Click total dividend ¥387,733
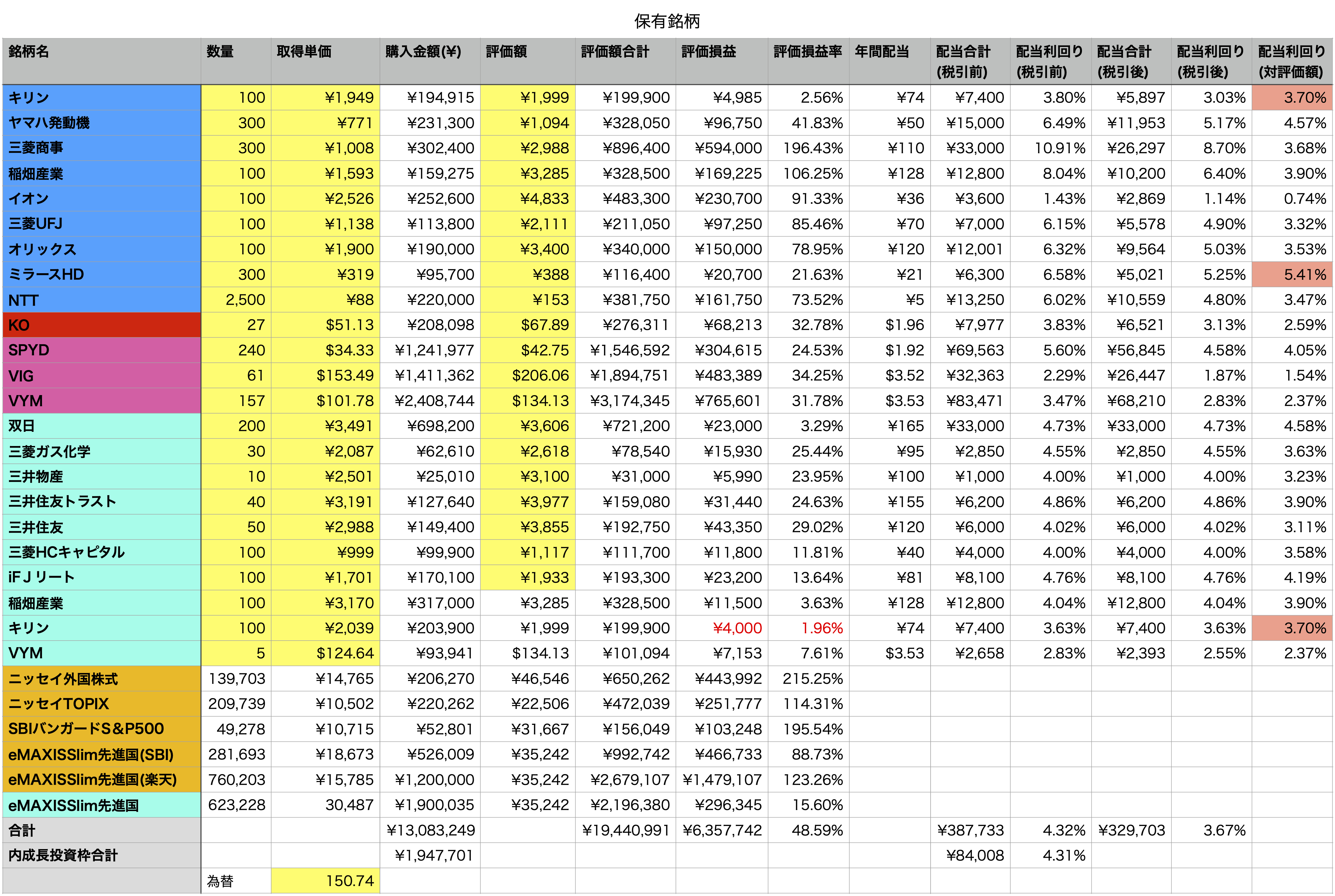The image size is (1335, 896). [x=971, y=830]
